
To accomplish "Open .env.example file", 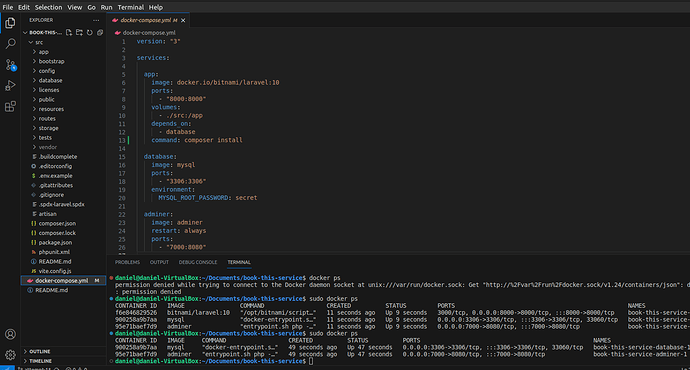I will click(64, 176).
